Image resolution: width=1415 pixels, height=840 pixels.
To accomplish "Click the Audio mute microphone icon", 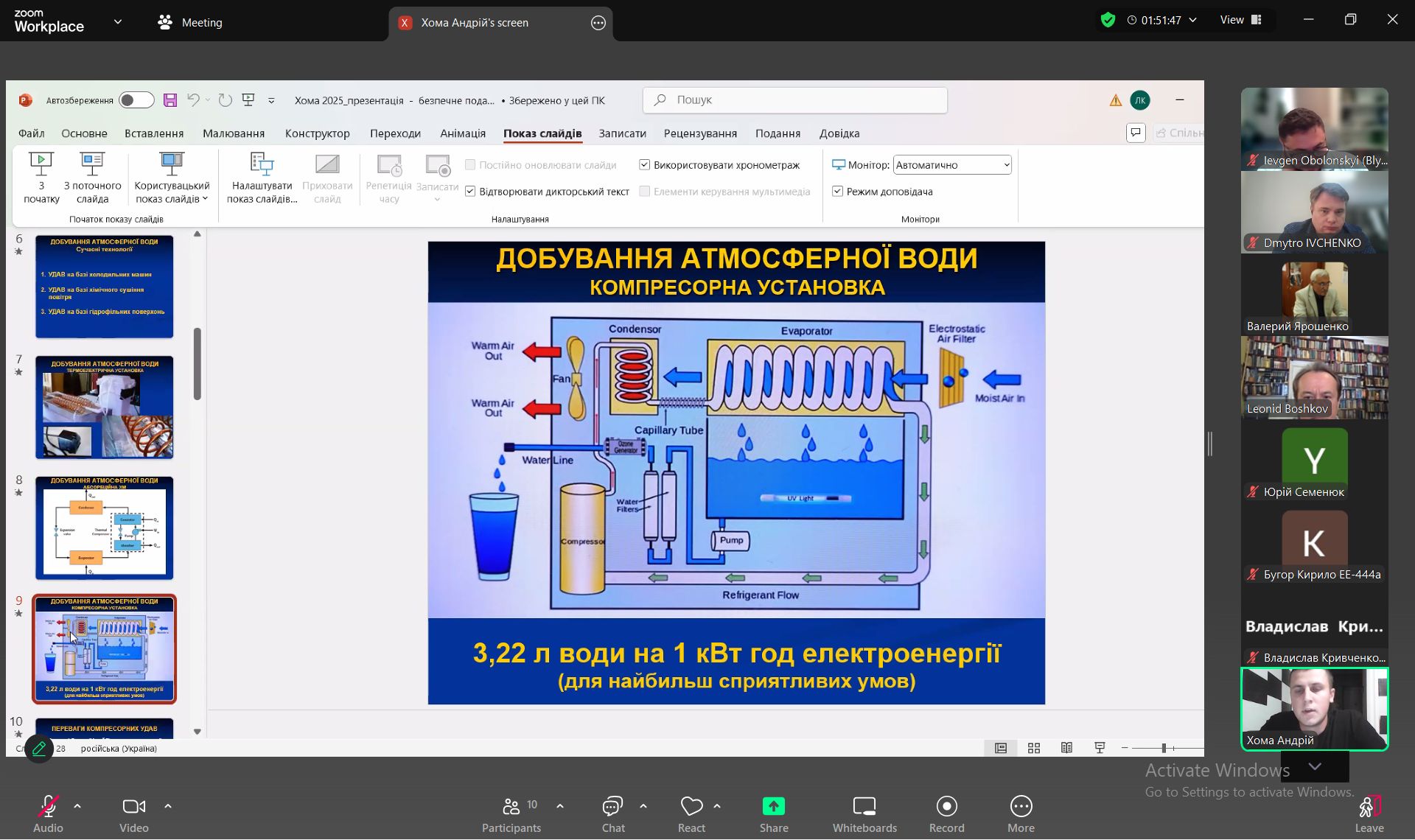I will pos(48,806).
